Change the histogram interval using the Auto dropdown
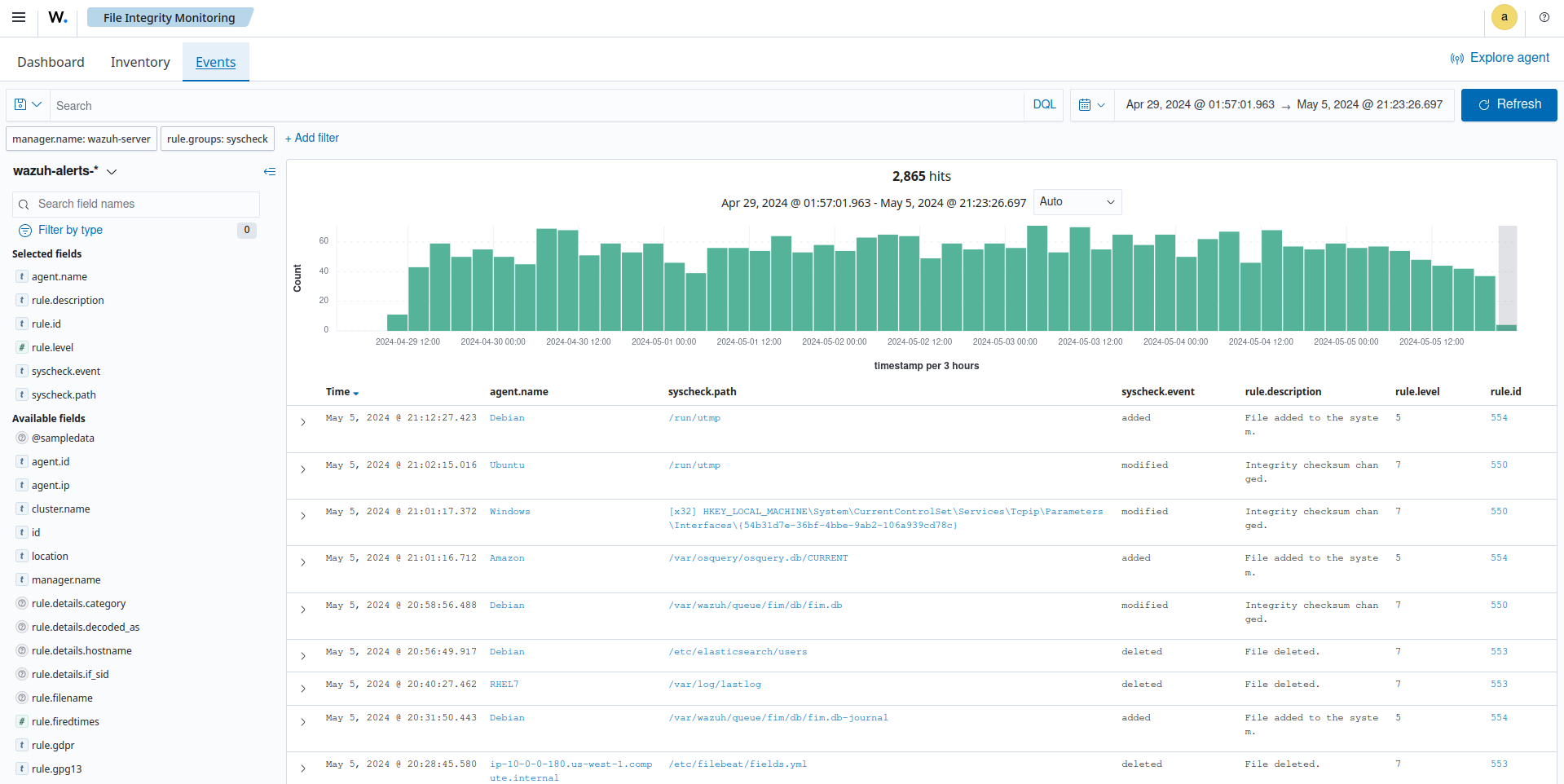This screenshot has width=1564, height=784. [1077, 201]
